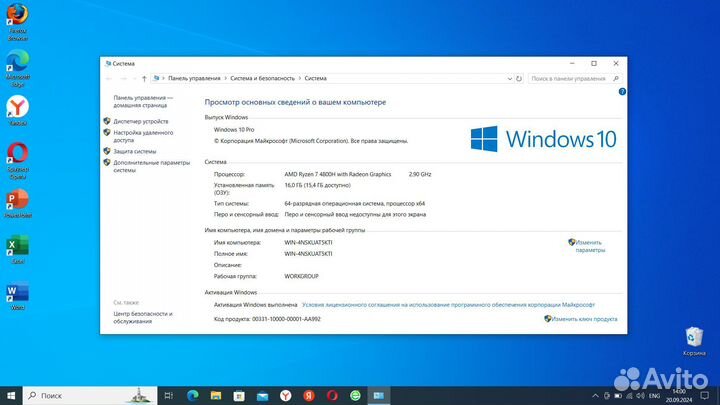Click the System window title bar icon
720x405 pixels.
click(108, 64)
